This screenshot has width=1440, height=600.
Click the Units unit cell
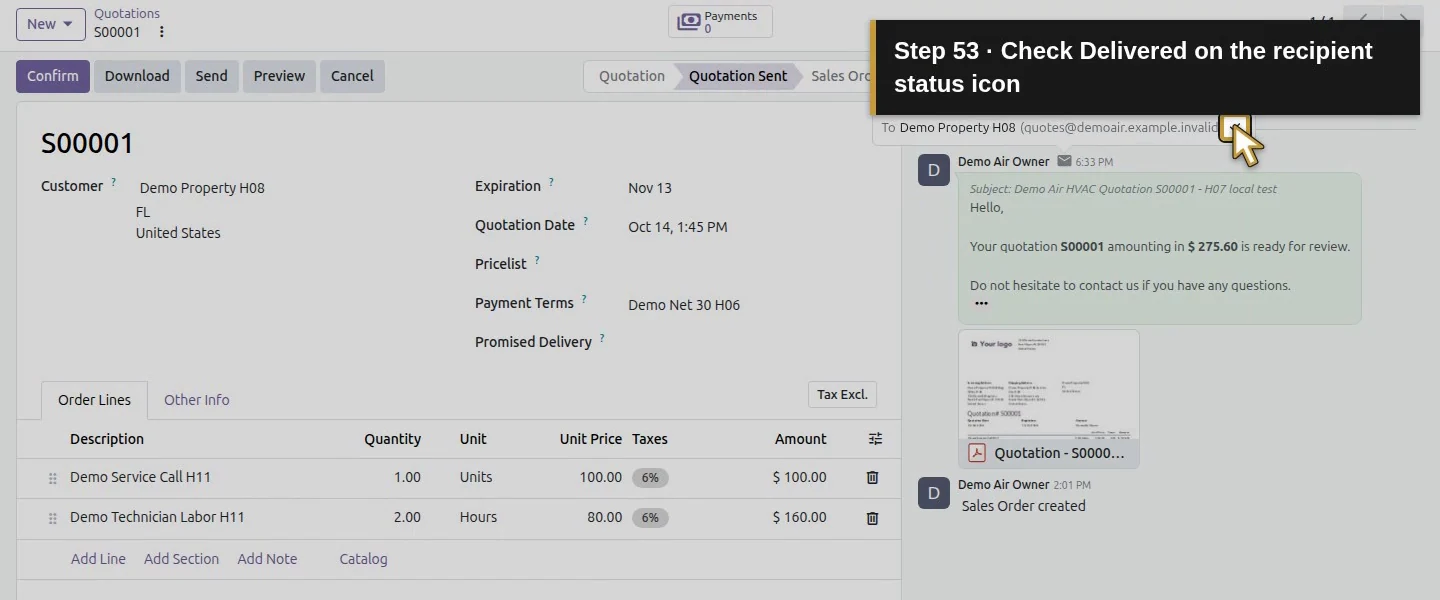[x=476, y=478]
